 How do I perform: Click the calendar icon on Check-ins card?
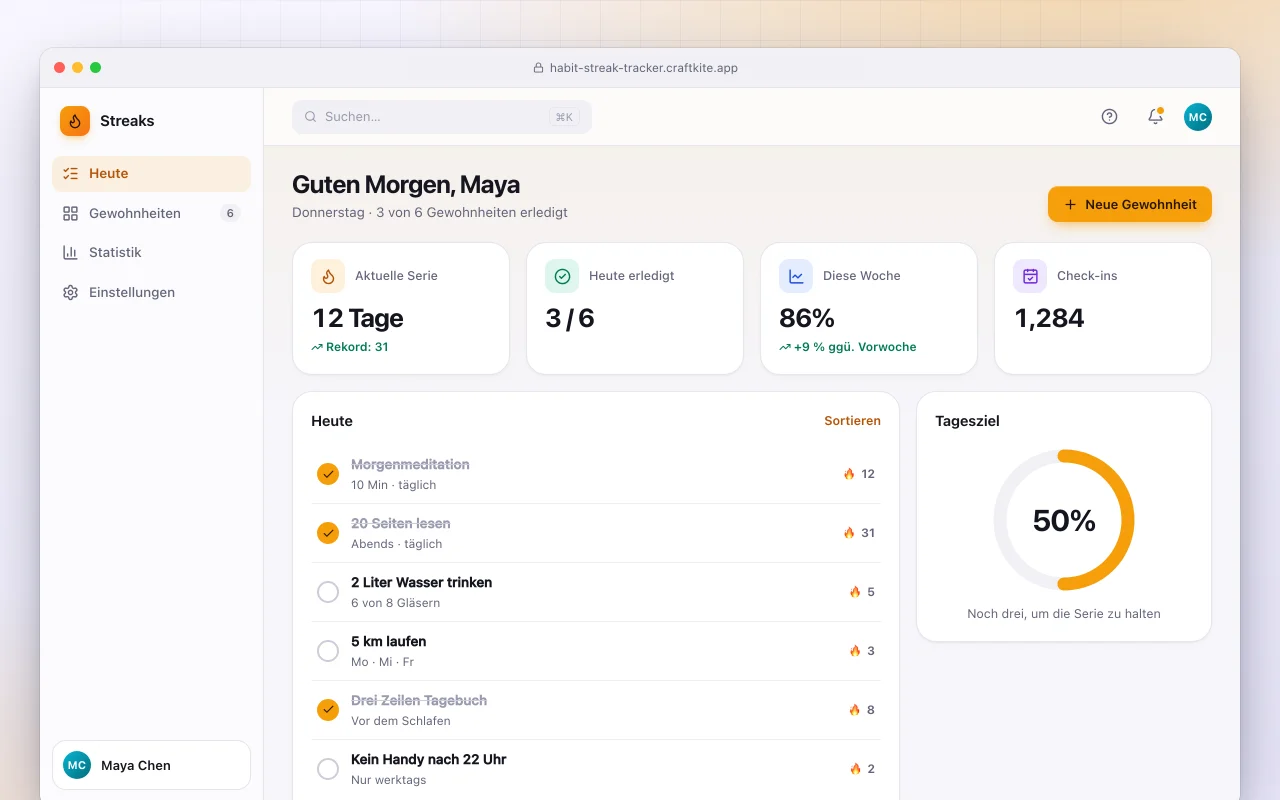point(1030,276)
